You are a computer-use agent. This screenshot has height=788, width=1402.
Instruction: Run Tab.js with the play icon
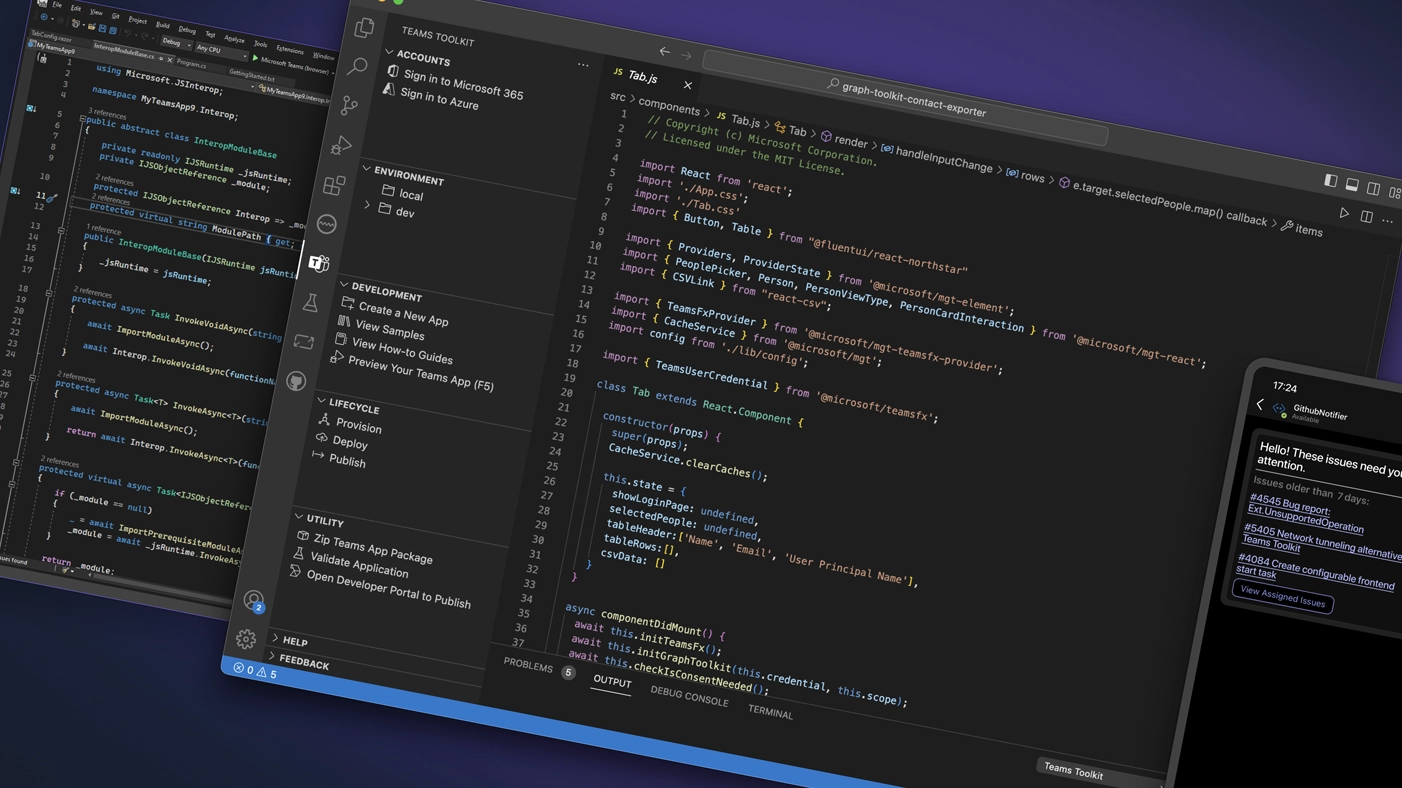coord(1345,213)
